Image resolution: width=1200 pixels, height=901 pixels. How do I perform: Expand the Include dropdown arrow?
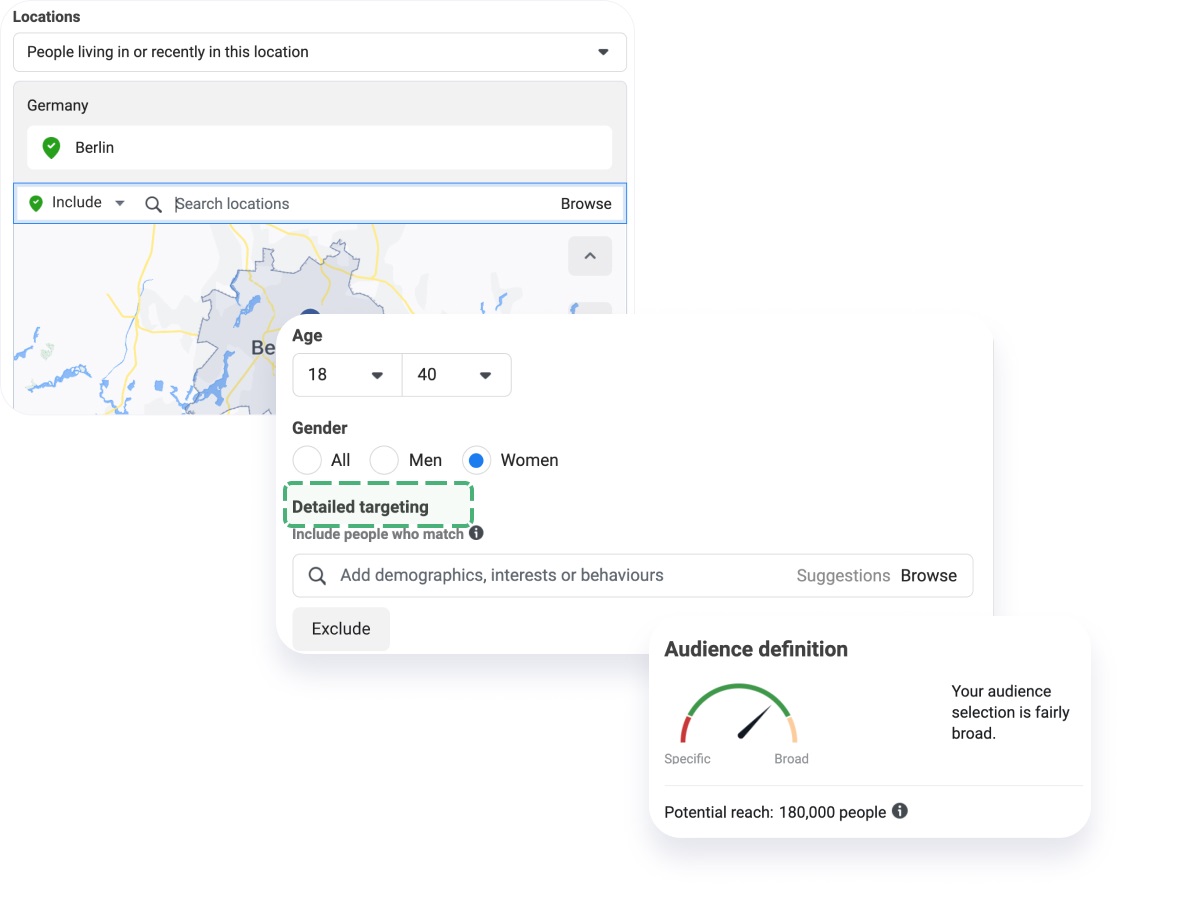pyautogui.click(x=120, y=203)
